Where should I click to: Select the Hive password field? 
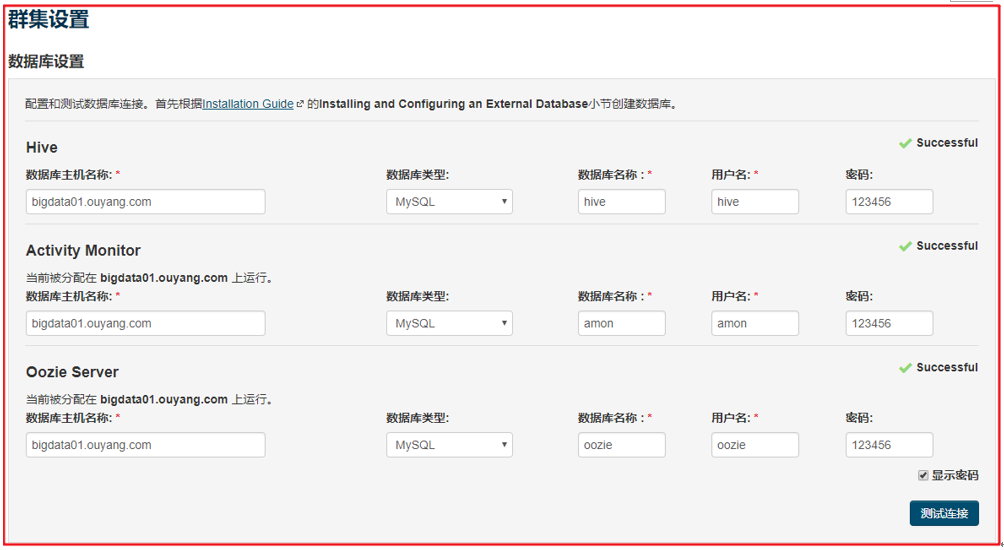tap(889, 202)
